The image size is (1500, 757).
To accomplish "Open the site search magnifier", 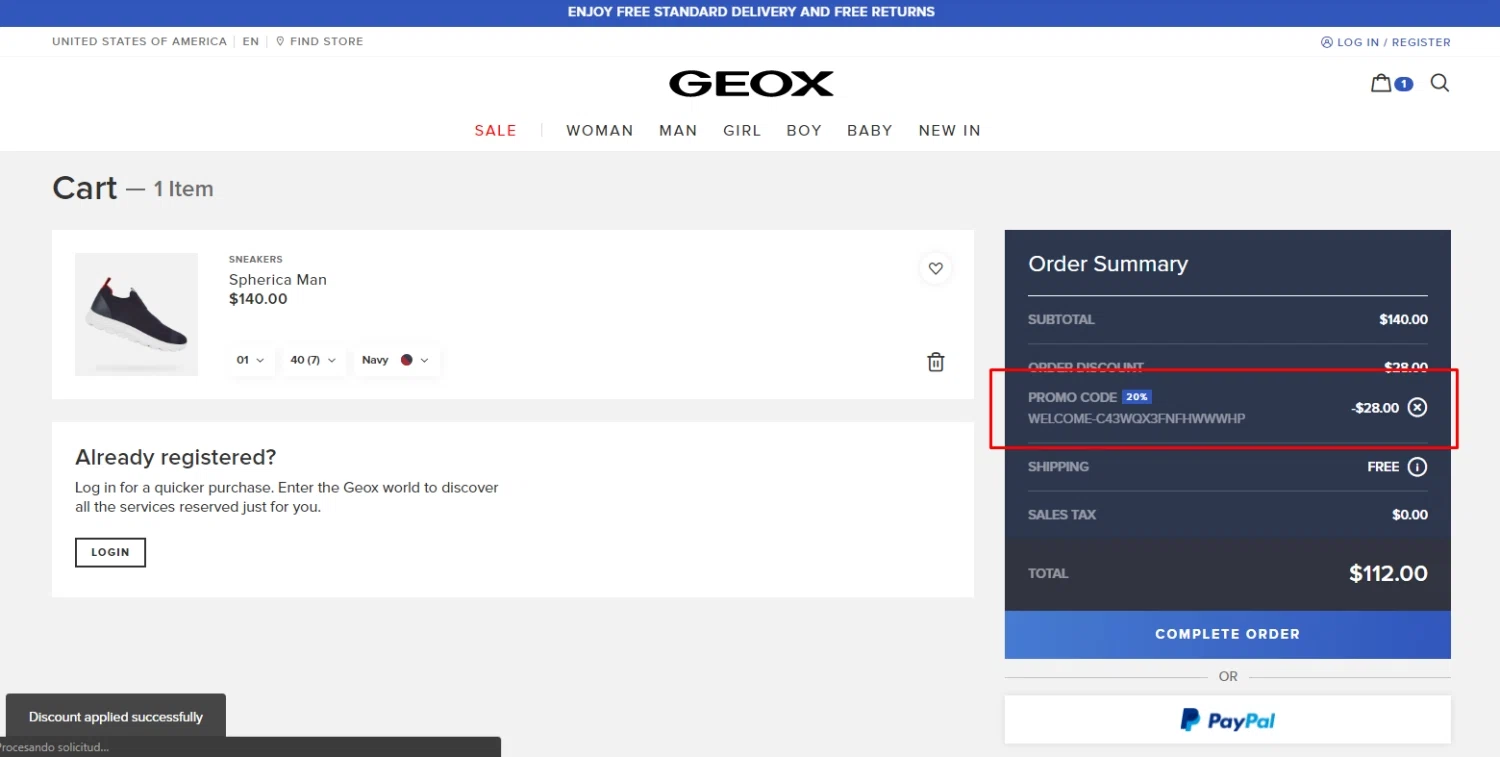I will (1440, 83).
